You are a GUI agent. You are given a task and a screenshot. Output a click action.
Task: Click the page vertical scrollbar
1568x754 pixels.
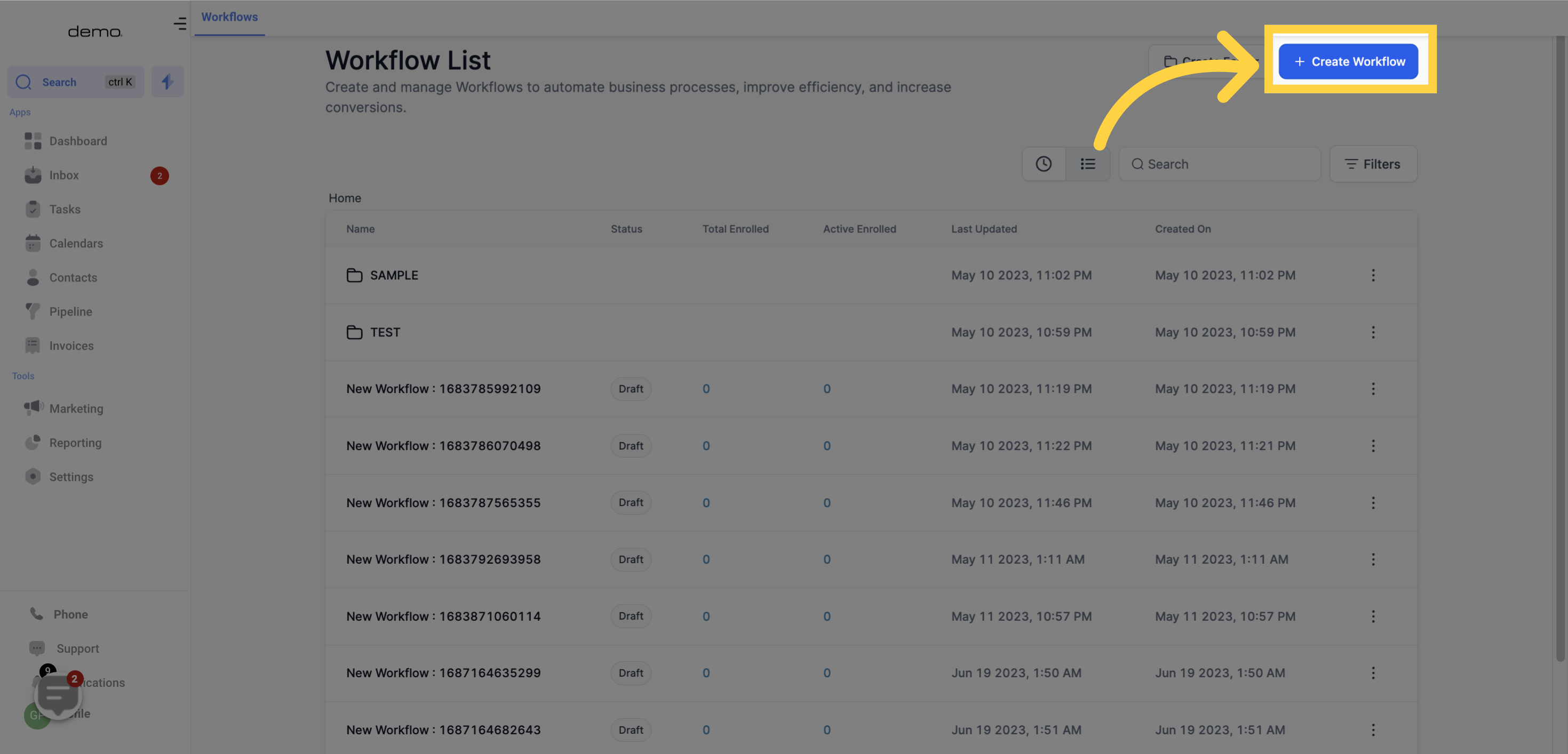(x=1560, y=348)
